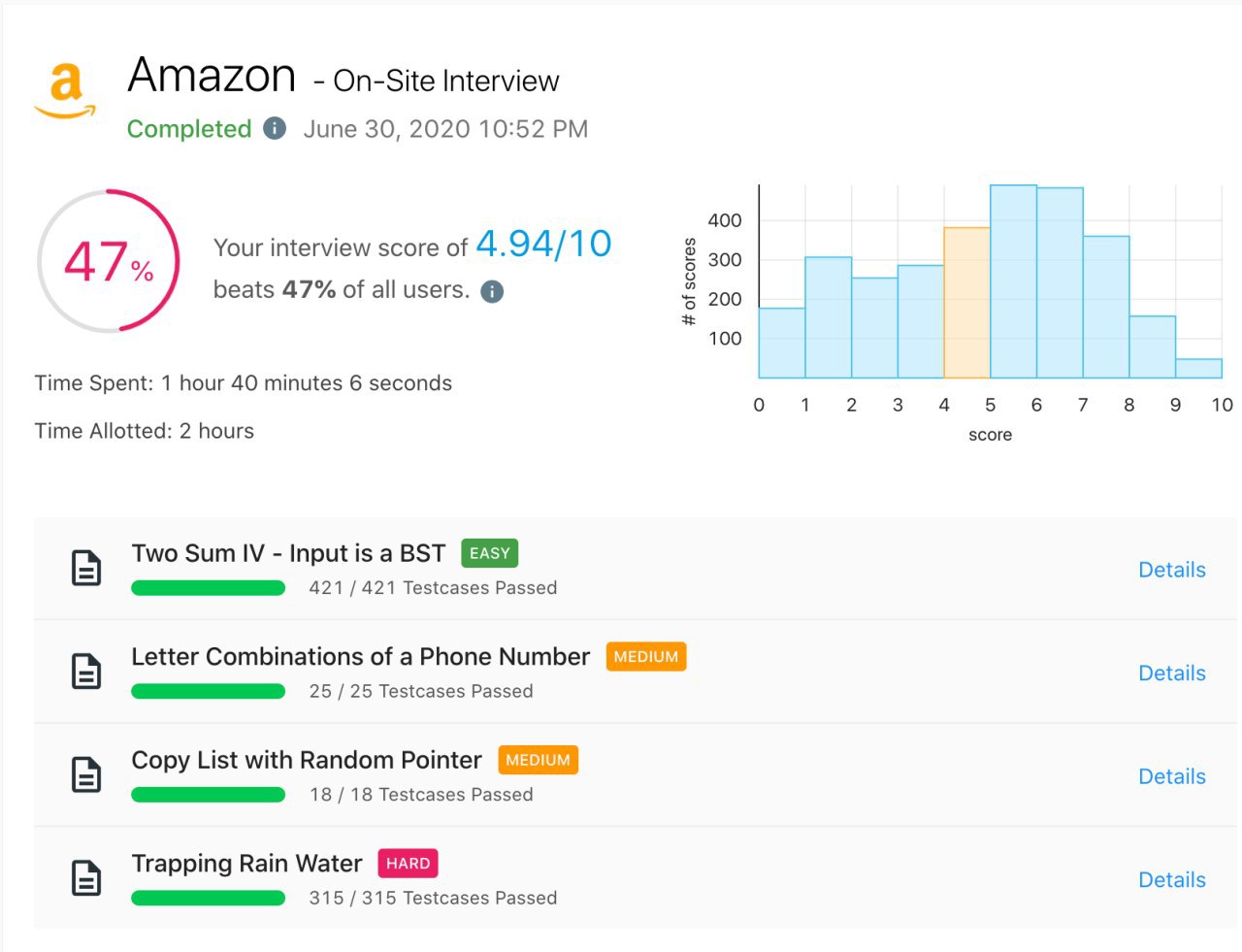Click progress bar for 421 / 421 testcases

click(x=208, y=588)
